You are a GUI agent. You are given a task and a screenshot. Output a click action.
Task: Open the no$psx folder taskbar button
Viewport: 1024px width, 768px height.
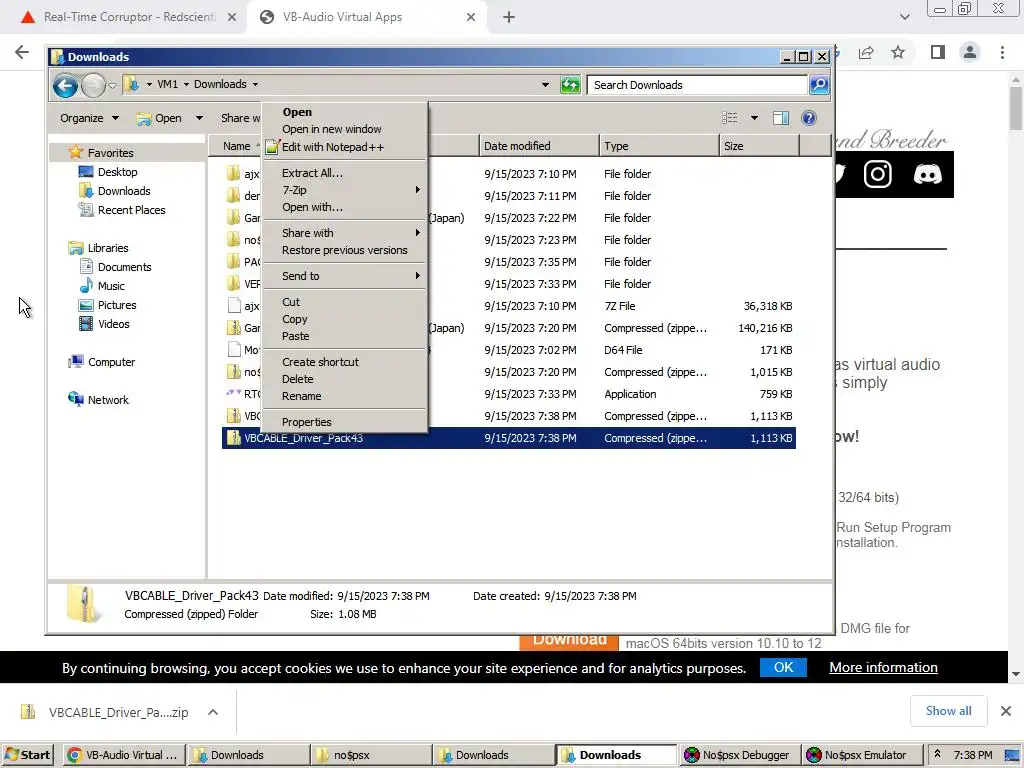(x=370, y=755)
